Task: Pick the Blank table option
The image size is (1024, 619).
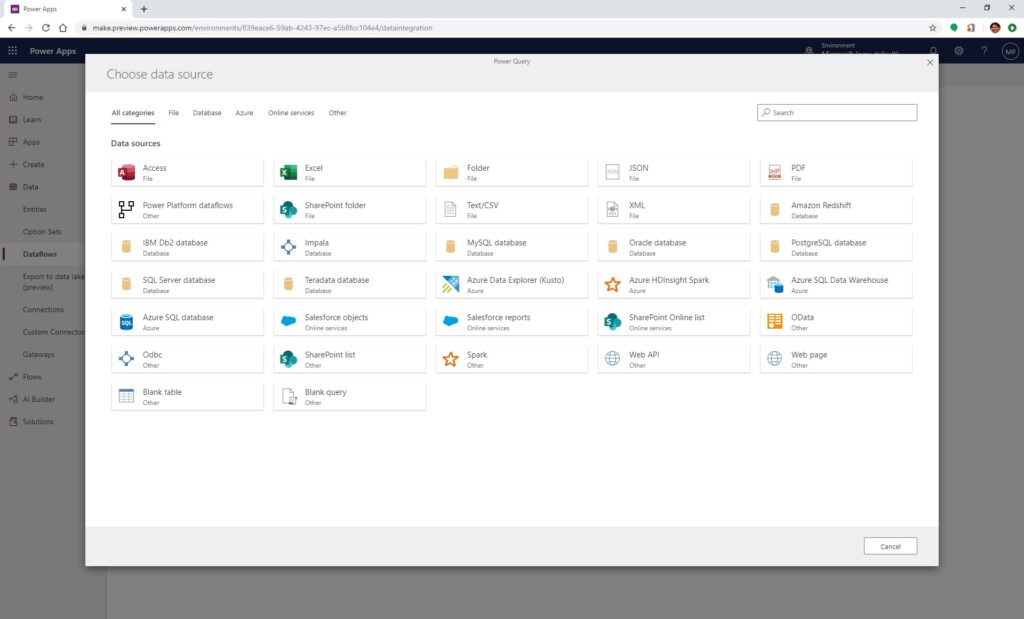Action: click(x=187, y=395)
